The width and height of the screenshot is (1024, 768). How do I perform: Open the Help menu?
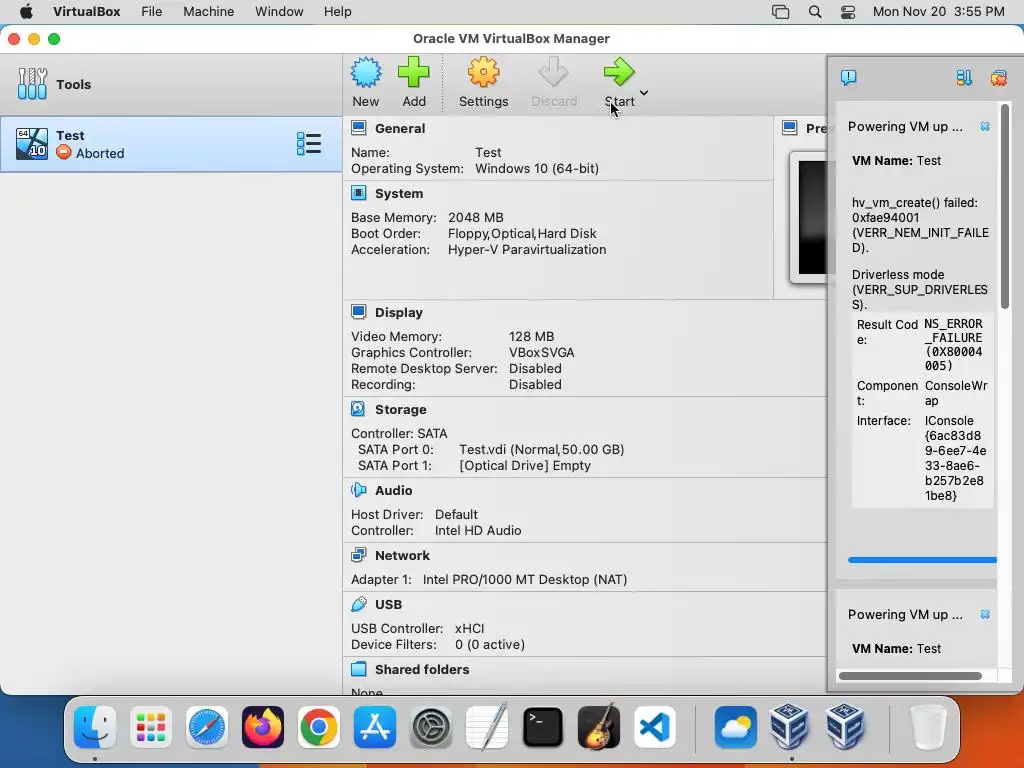click(x=338, y=11)
